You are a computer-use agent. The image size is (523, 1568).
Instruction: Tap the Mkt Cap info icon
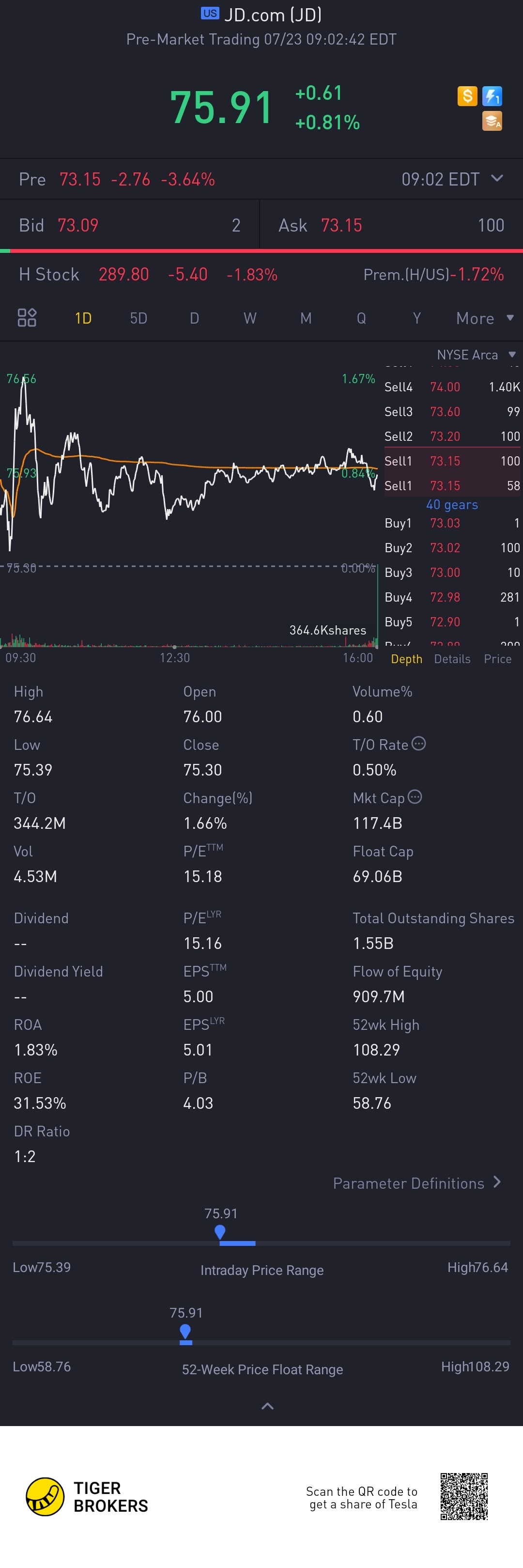point(415,797)
